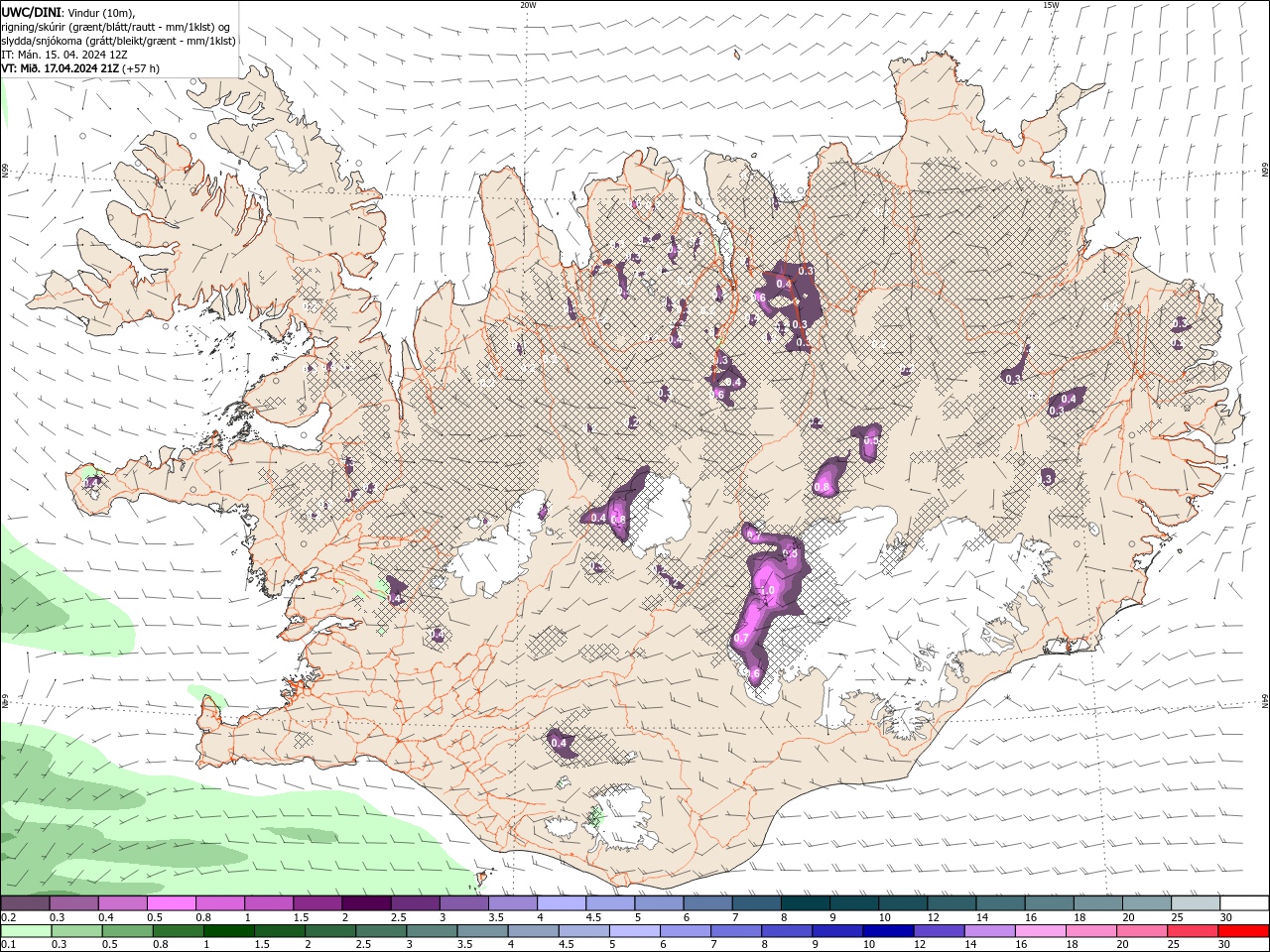This screenshot has height=952, width=1270.
Task: Click the '1.0' value in the pink snowfall area
Action: (x=767, y=591)
